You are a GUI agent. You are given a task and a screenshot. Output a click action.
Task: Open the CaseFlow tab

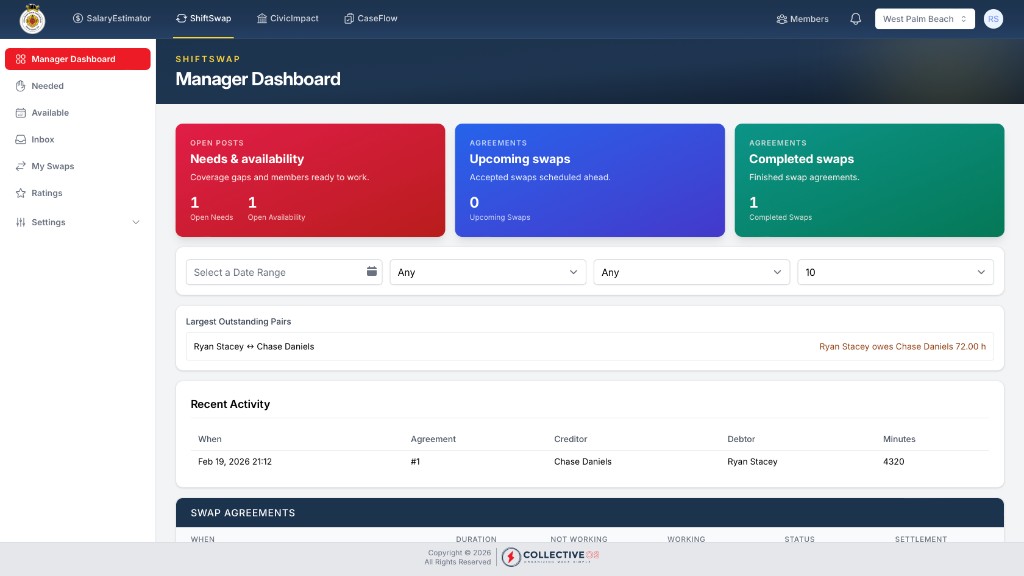370,18
